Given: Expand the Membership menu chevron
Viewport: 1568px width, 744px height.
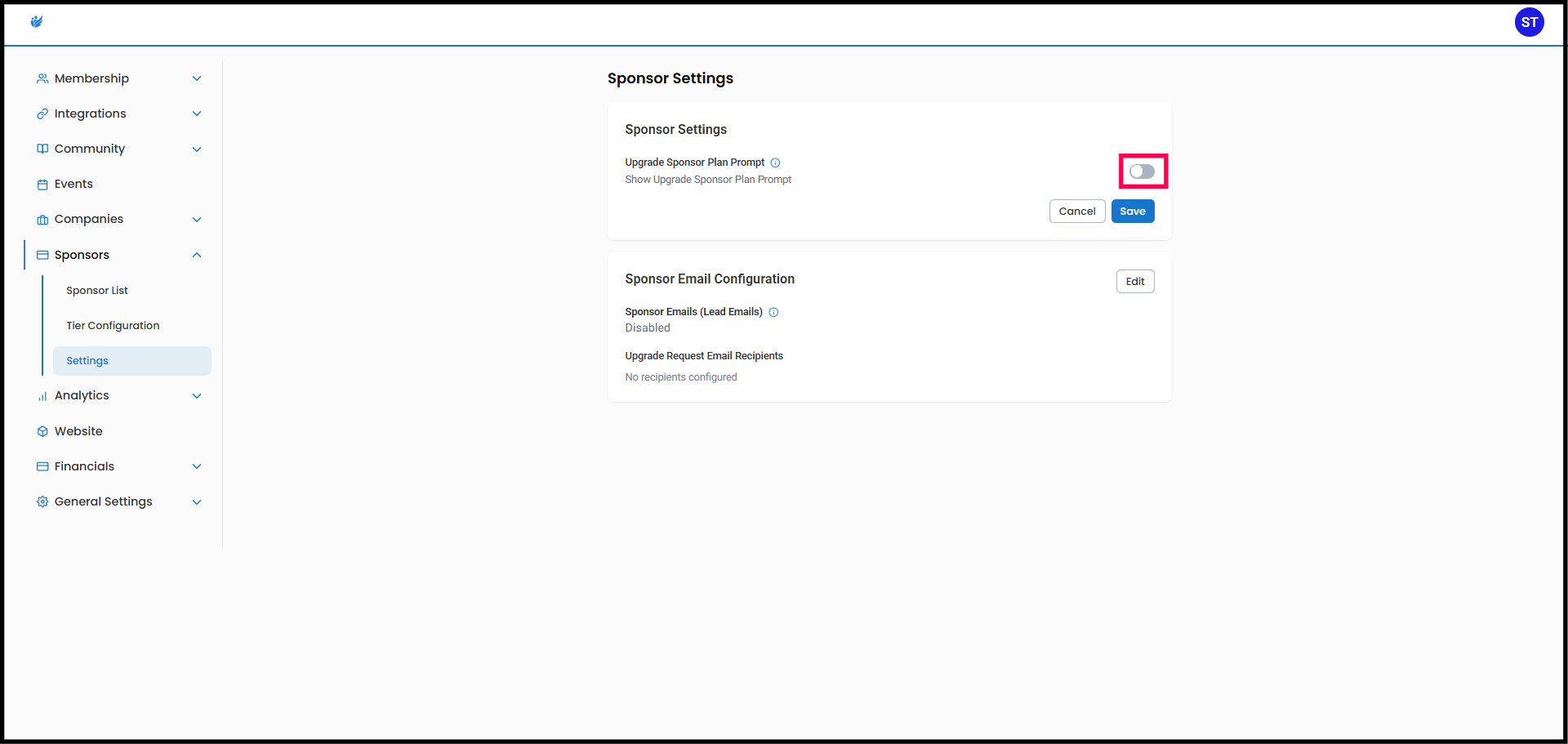Looking at the screenshot, I should (197, 78).
